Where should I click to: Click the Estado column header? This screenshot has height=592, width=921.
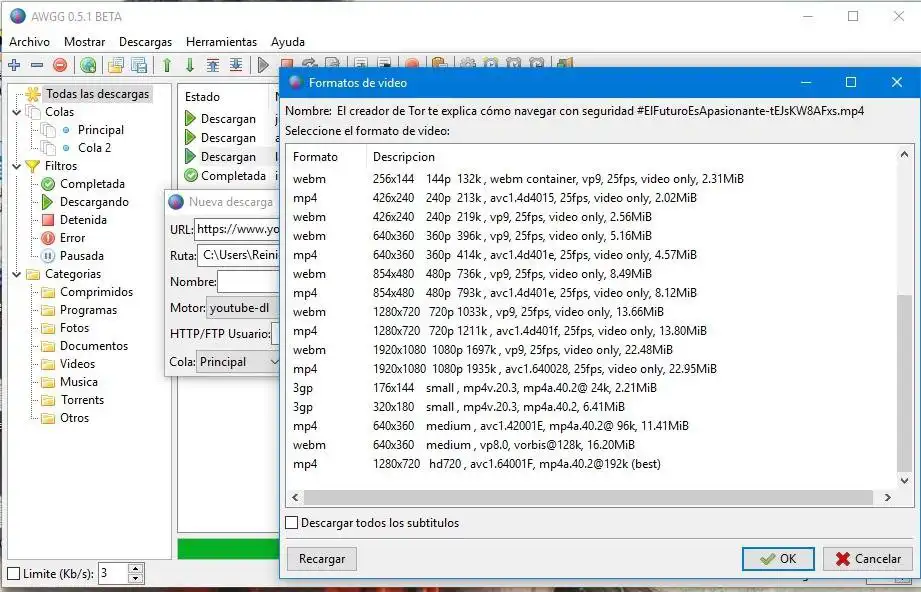(x=202, y=97)
